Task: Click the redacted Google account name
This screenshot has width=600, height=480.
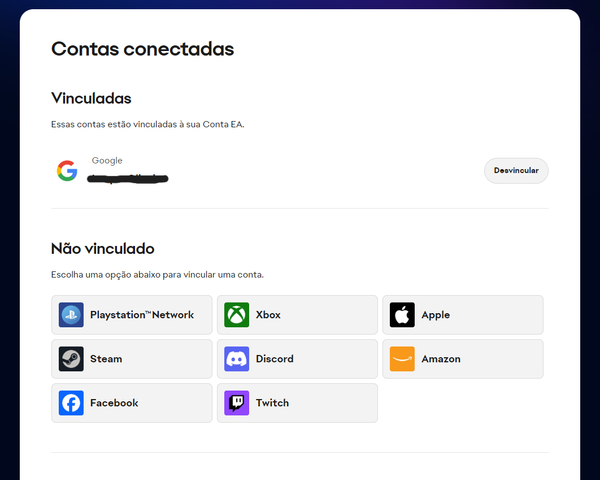Action: pos(128,178)
